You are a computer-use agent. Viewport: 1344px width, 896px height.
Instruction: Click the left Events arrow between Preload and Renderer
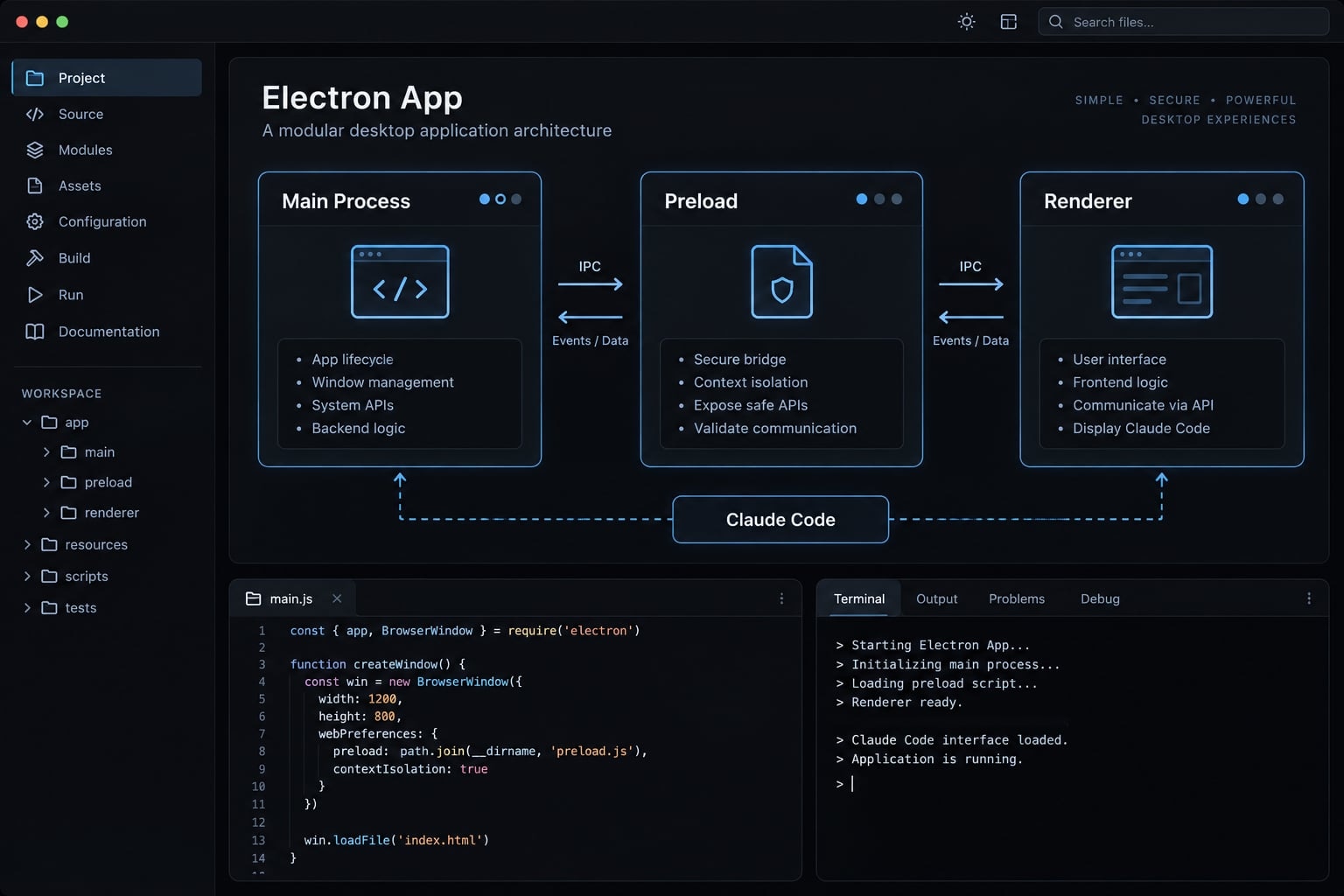click(971, 317)
